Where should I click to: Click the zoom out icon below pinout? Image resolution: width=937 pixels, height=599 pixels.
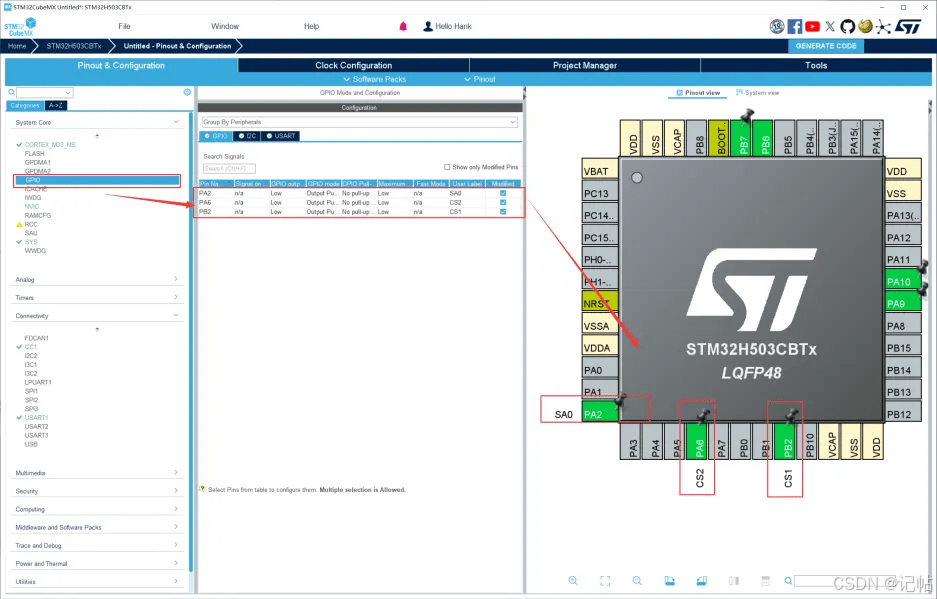[637, 581]
